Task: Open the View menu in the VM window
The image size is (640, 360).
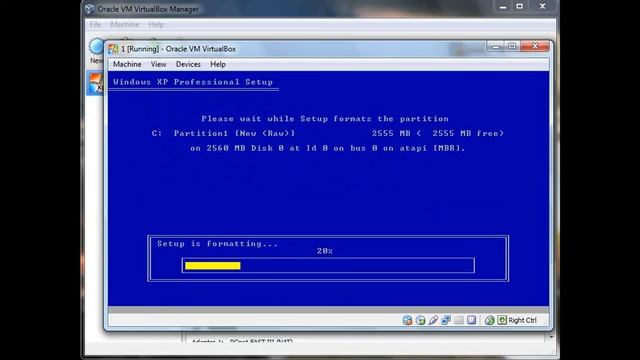Action: click(158, 64)
